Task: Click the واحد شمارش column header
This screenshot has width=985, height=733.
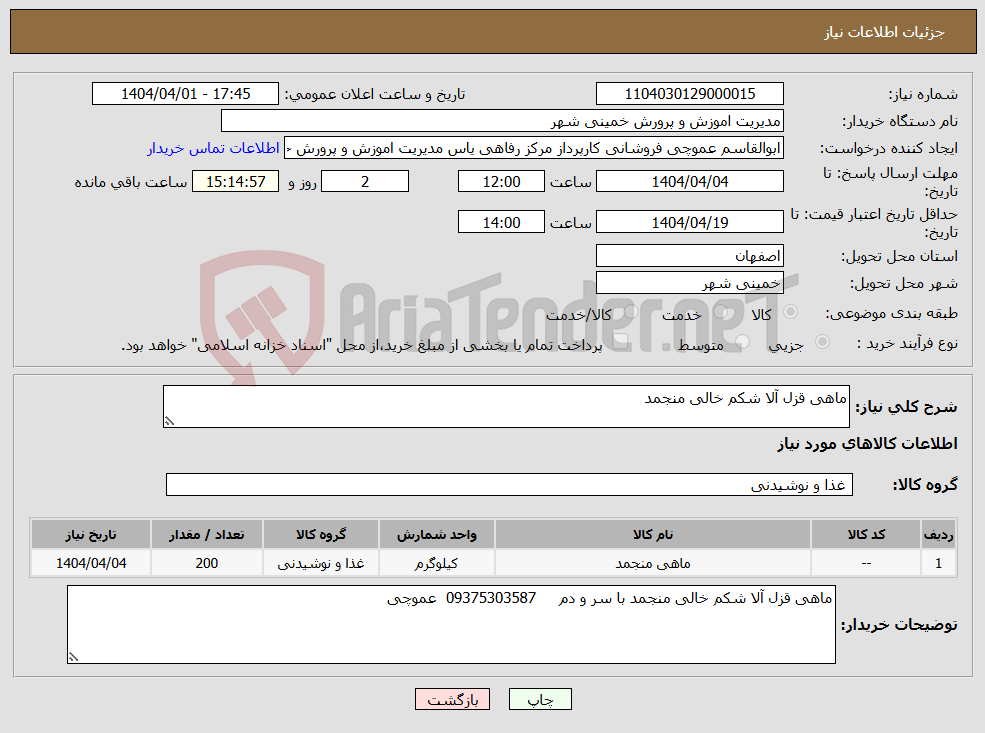Action: click(x=437, y=535)
